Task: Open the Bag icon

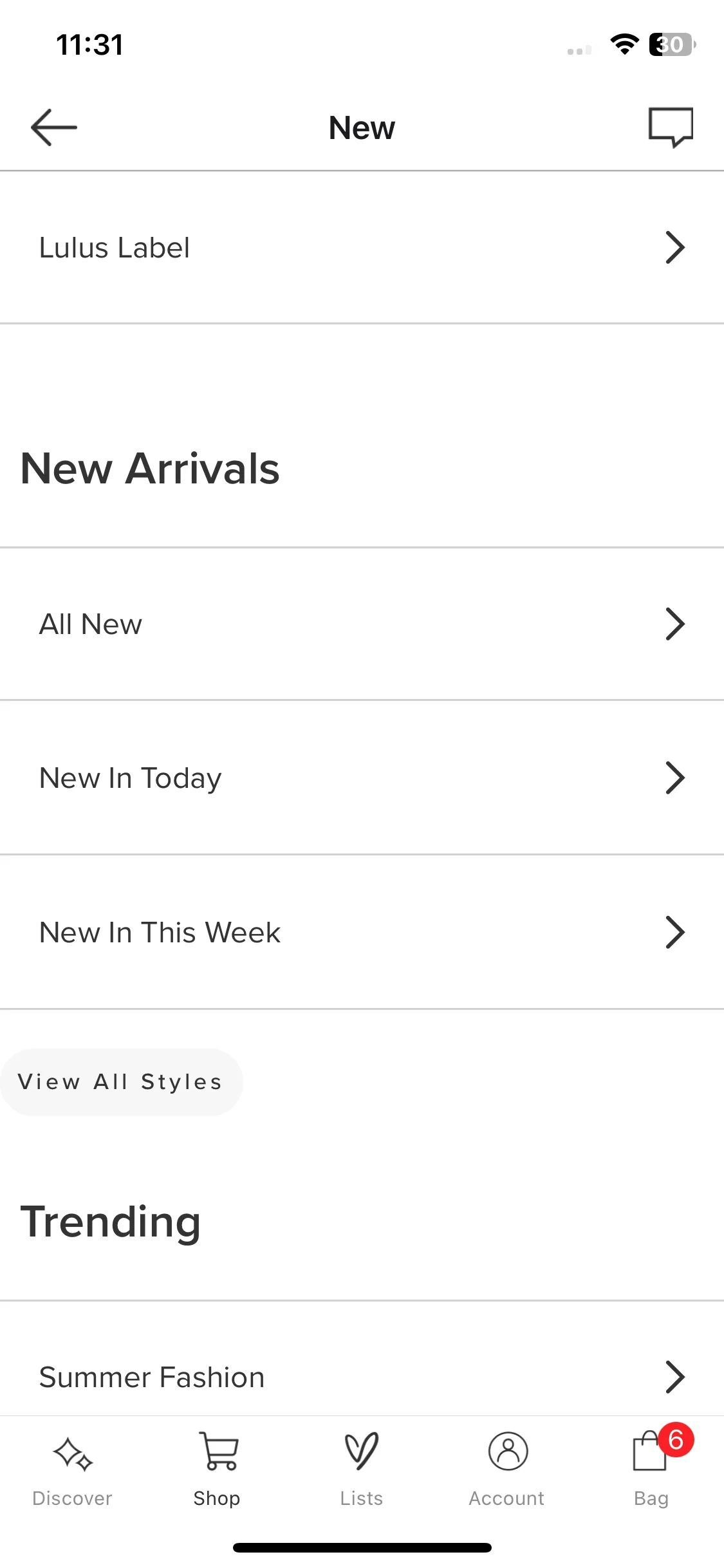Action: 649,1451
